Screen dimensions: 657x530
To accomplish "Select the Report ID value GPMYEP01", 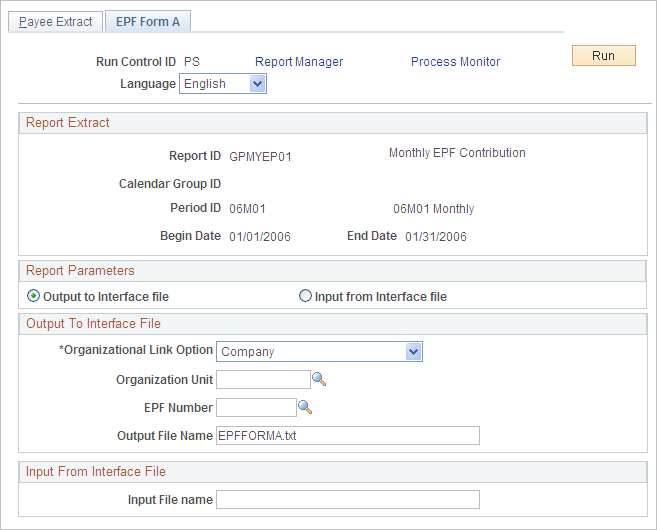I will [x=260, y=157].
